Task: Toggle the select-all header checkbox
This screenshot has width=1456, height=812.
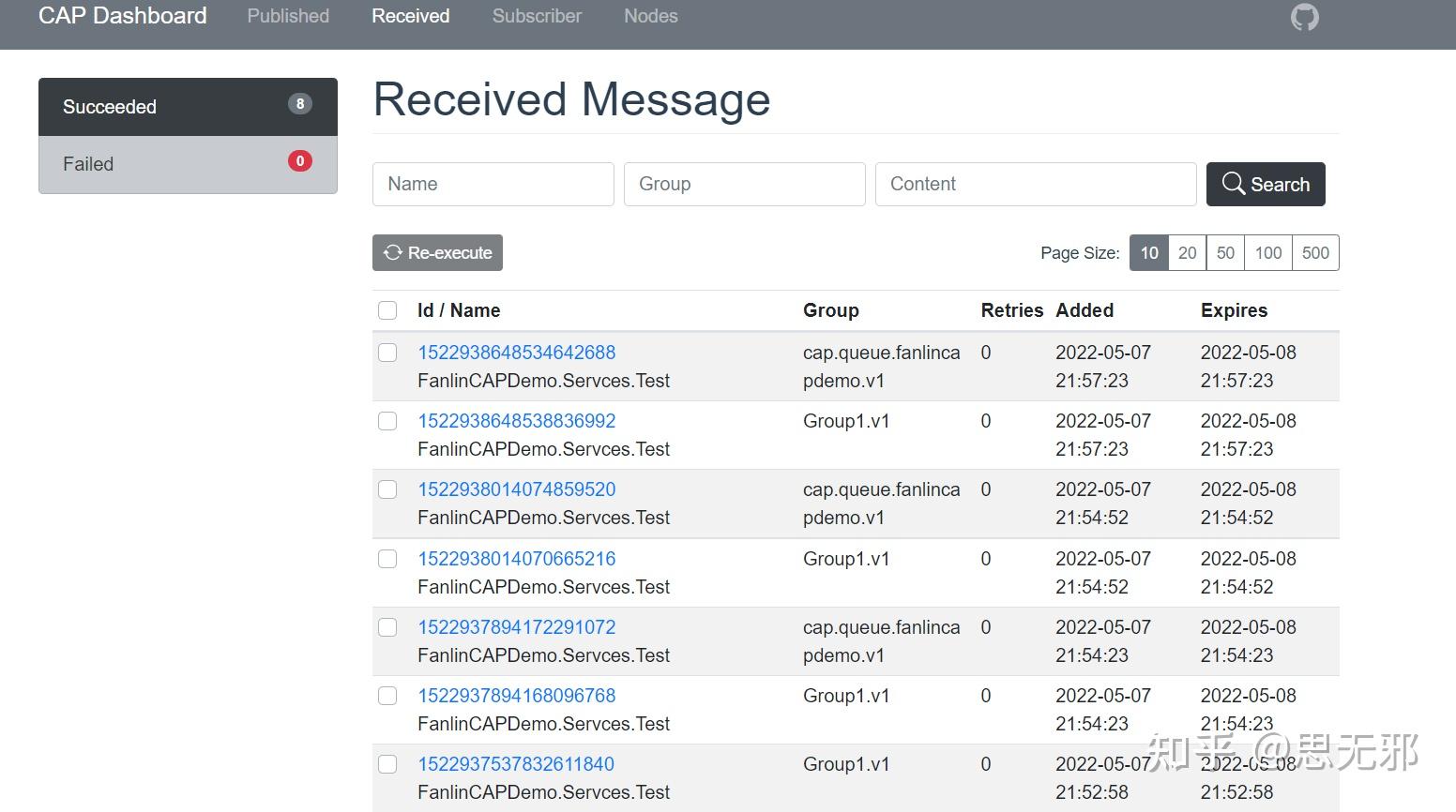Action: (387, 310)
